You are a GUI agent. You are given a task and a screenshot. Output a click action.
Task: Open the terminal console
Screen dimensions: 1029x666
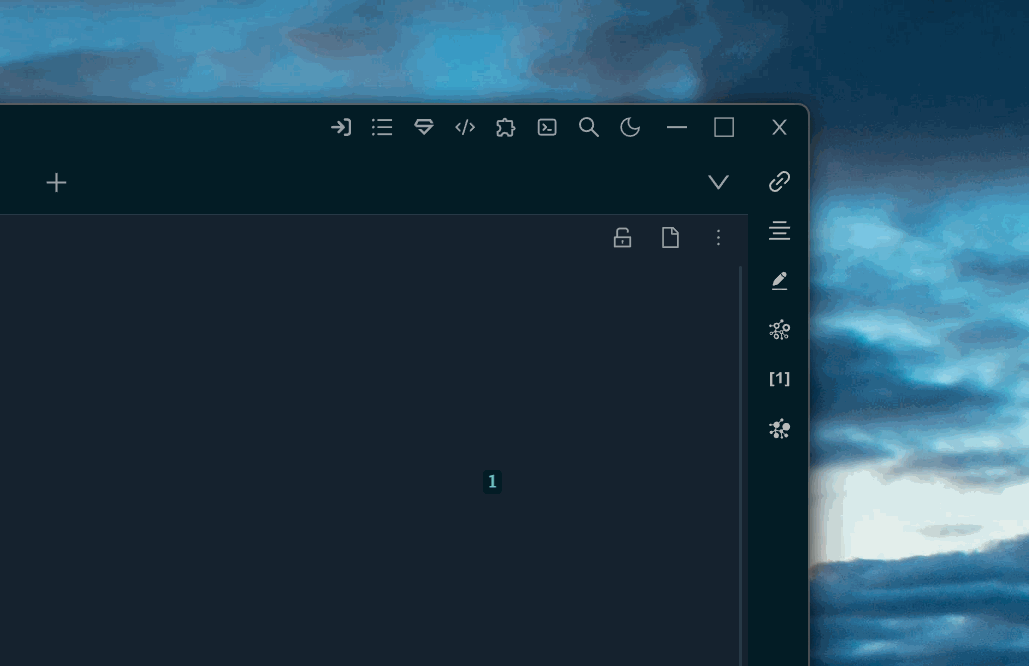pos(547,127)
